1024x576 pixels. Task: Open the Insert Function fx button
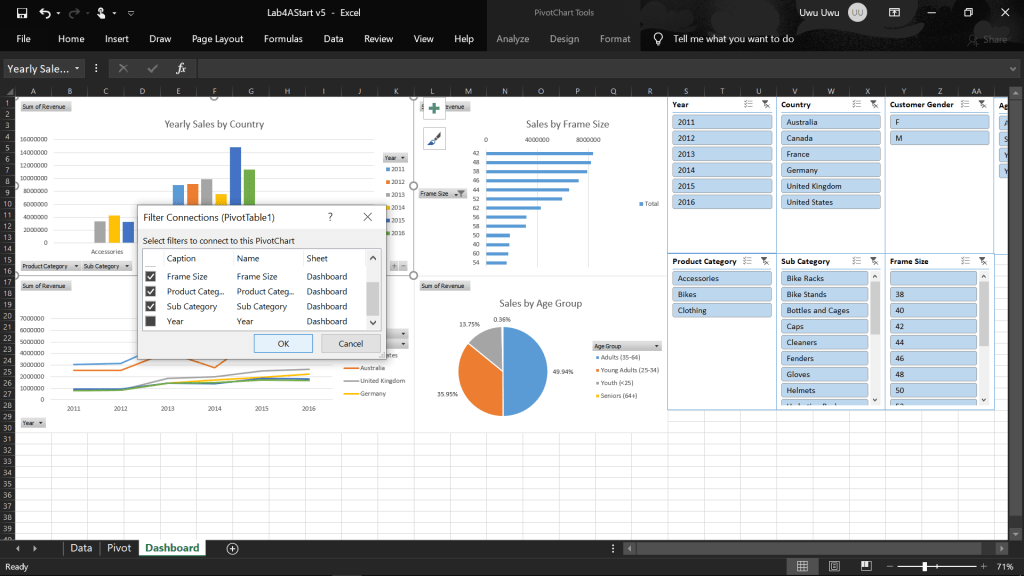point(181,69)
